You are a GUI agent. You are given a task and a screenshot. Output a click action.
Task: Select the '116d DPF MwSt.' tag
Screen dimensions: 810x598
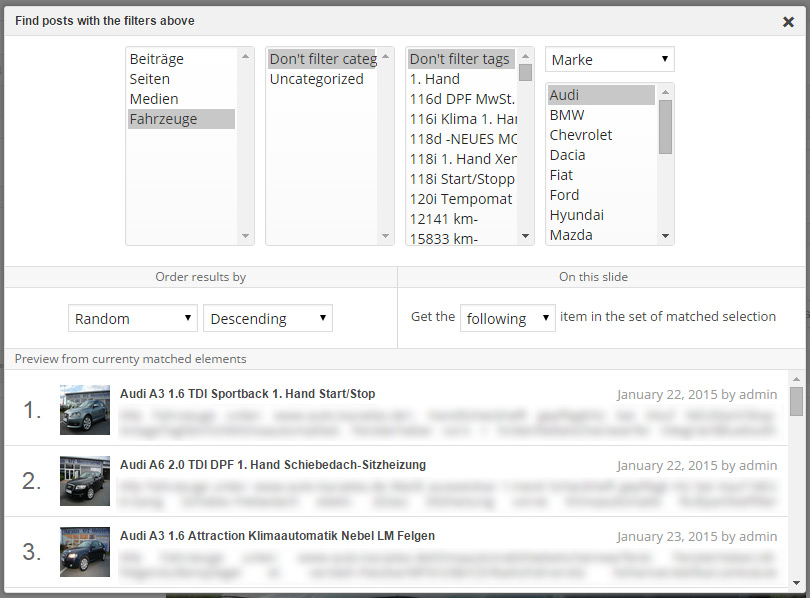(462, 99)
